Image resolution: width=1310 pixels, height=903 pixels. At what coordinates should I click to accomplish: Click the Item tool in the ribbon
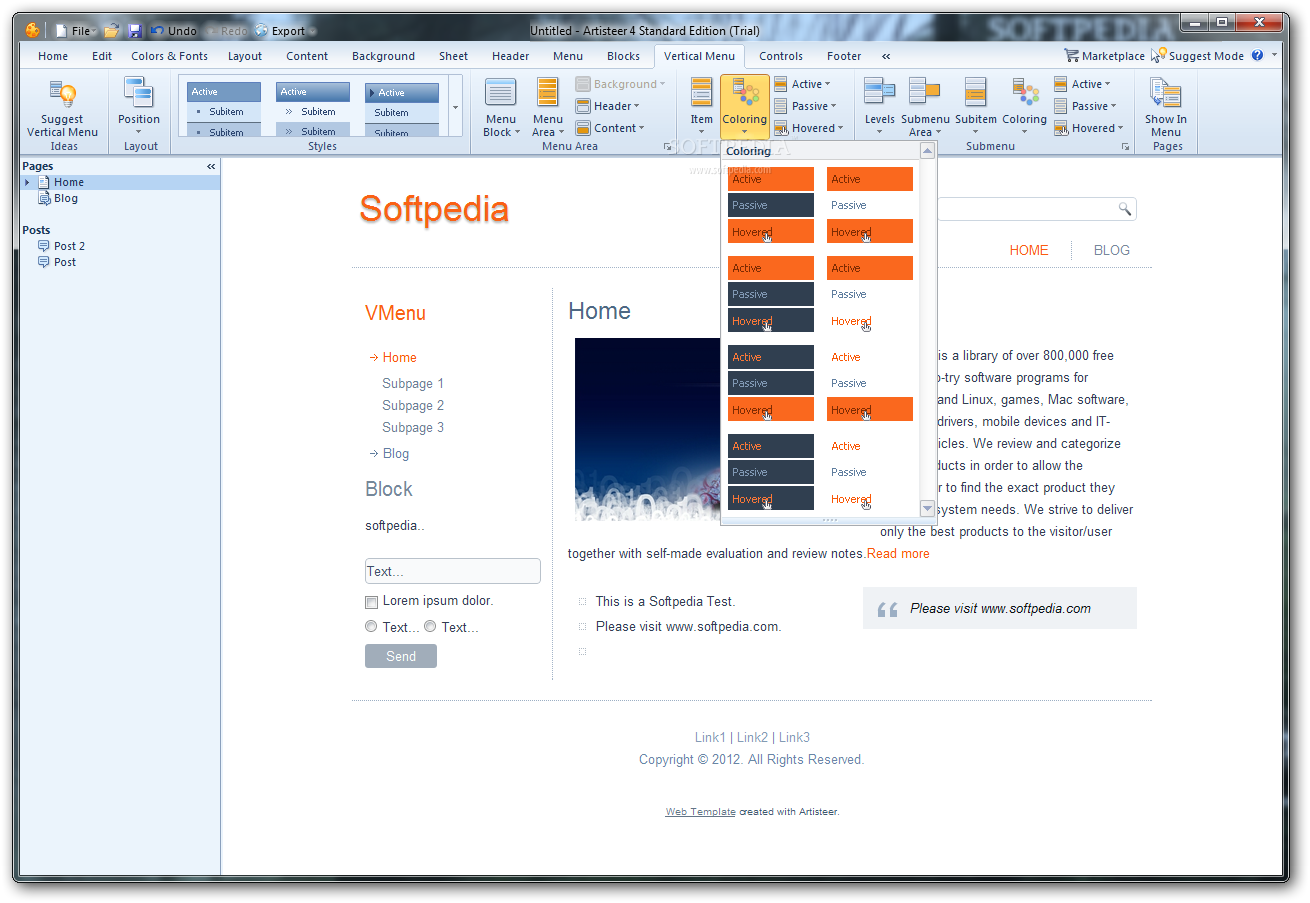pos(702,105)
